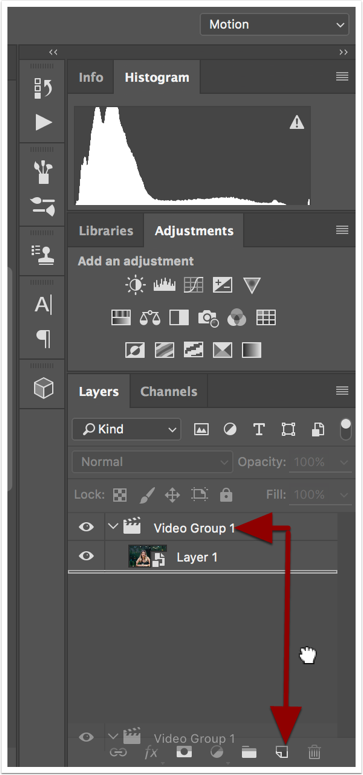Screen dimensions: 363x775
Task: Add a Brightness/Contrast adjustment
Action: 136,285
